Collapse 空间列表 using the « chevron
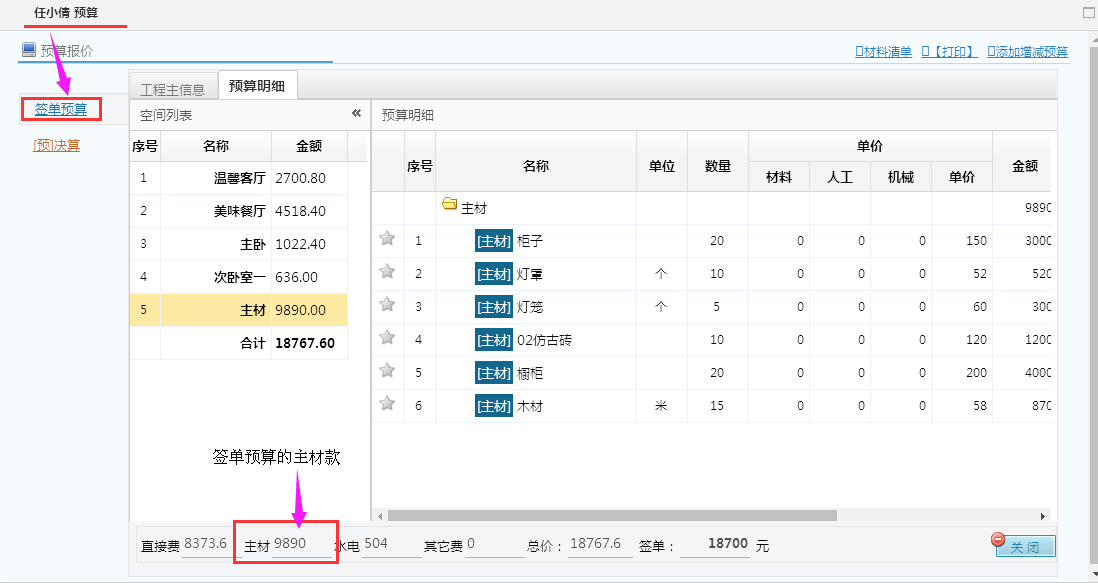 pyautogui.click(x=356, y=113)
